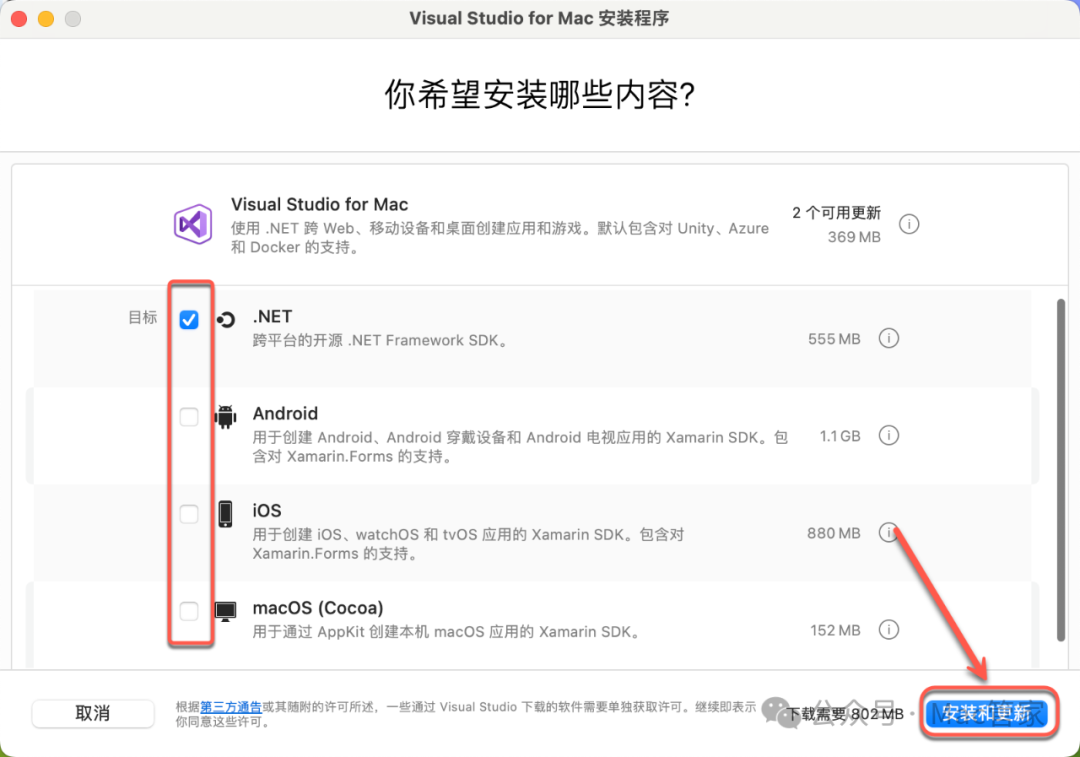
Task: Show info for the Android 1.1 GB component
Action: (889, 435)
